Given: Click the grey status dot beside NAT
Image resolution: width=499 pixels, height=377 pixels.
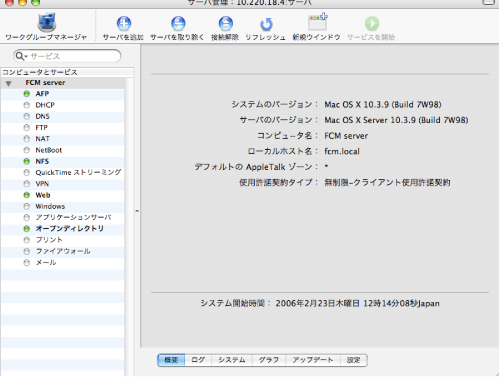Looking at the screenshot, I should pos(27,139).
